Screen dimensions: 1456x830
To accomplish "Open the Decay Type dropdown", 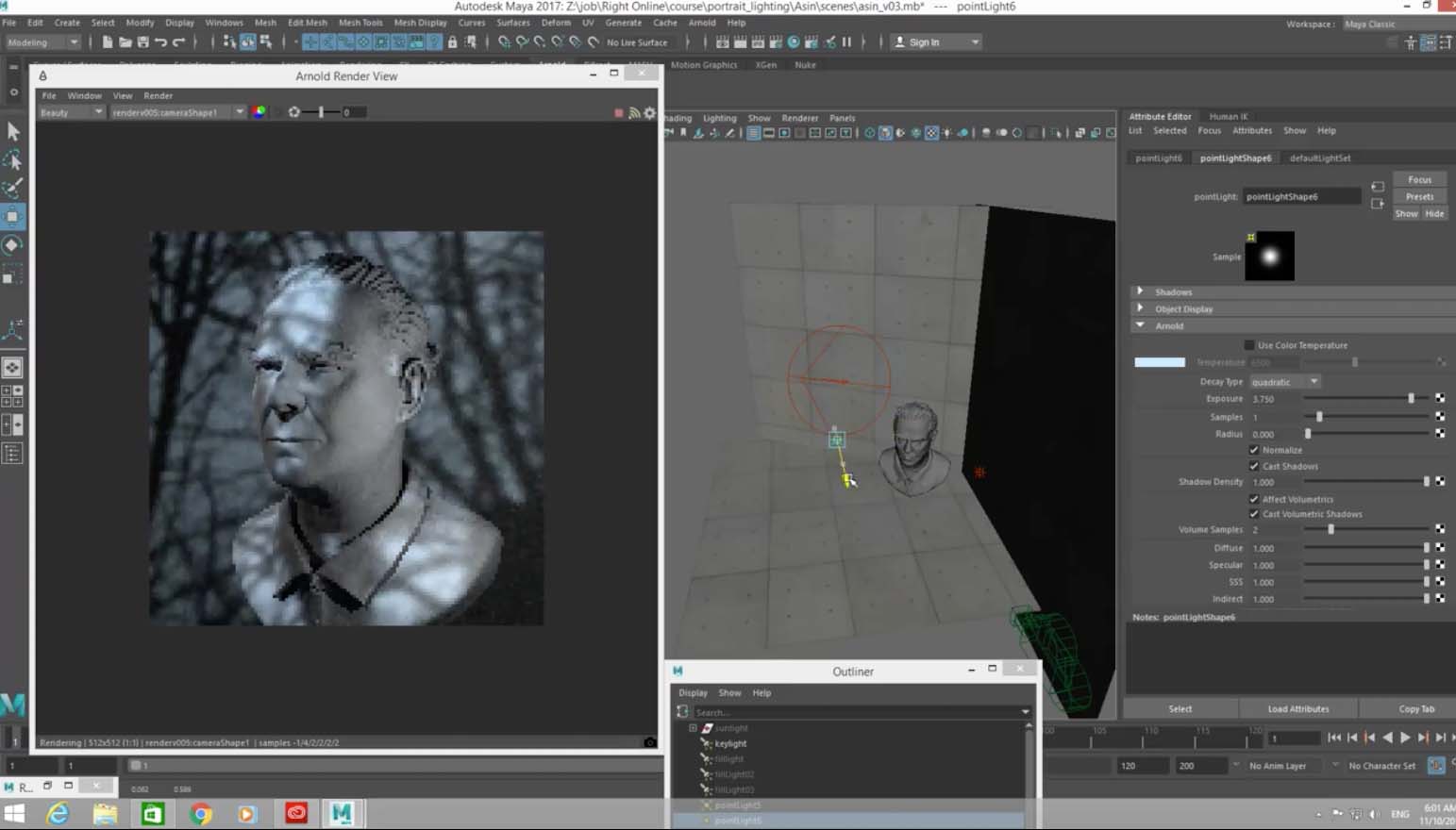I will pyautogui.click(x=1284, y=382).
